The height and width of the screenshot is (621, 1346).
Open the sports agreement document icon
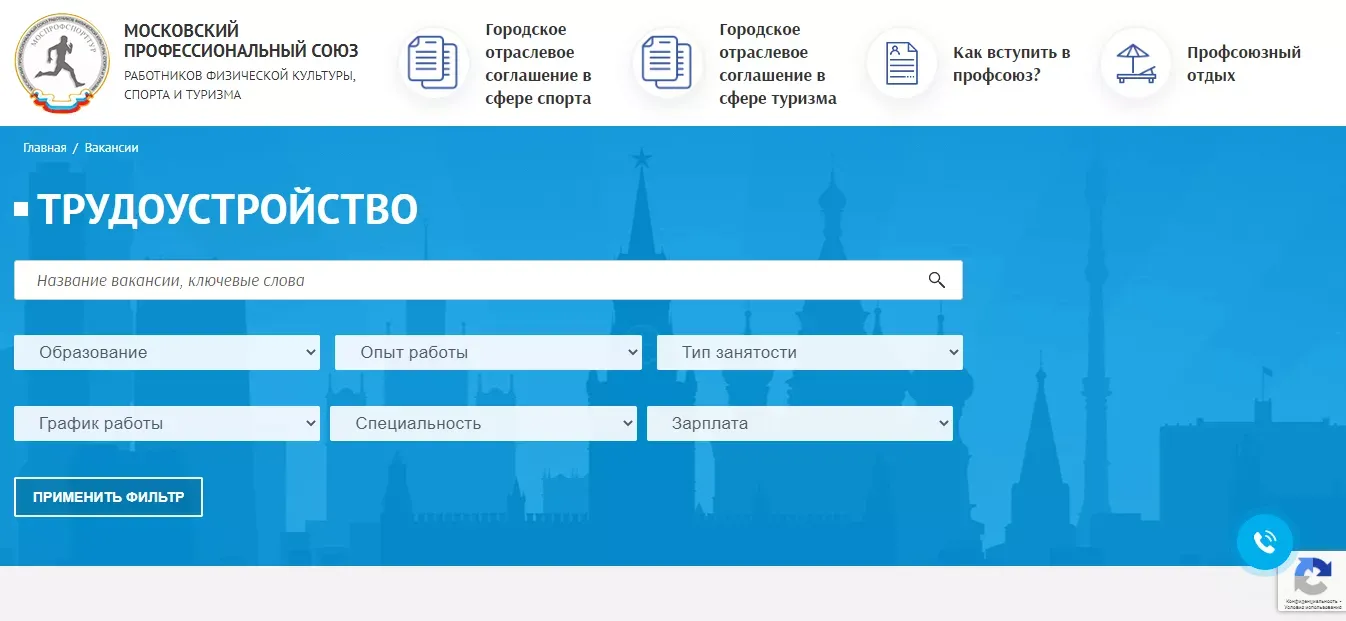(x=433, y=63)
